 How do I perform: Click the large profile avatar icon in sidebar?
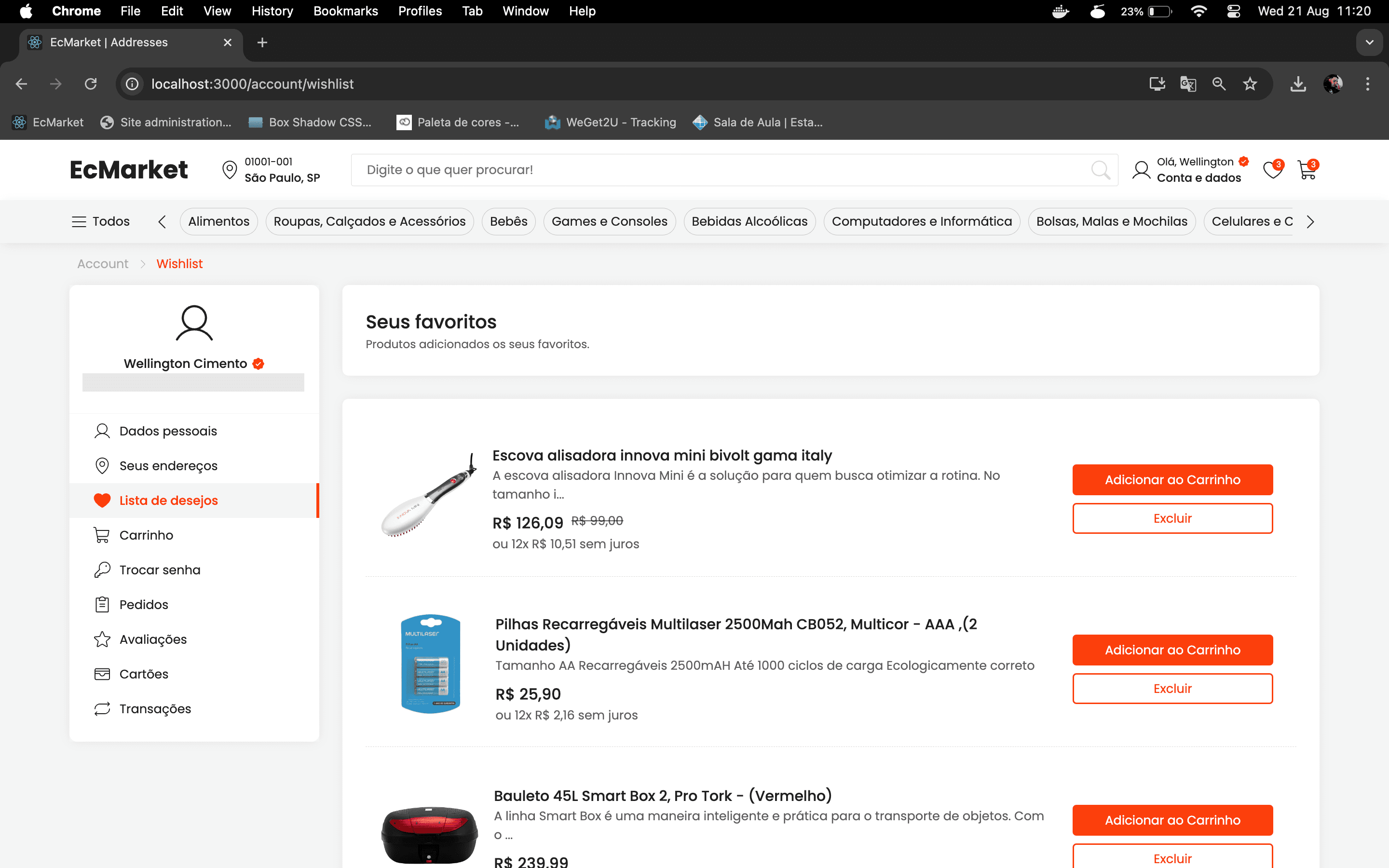click(194, 323)
